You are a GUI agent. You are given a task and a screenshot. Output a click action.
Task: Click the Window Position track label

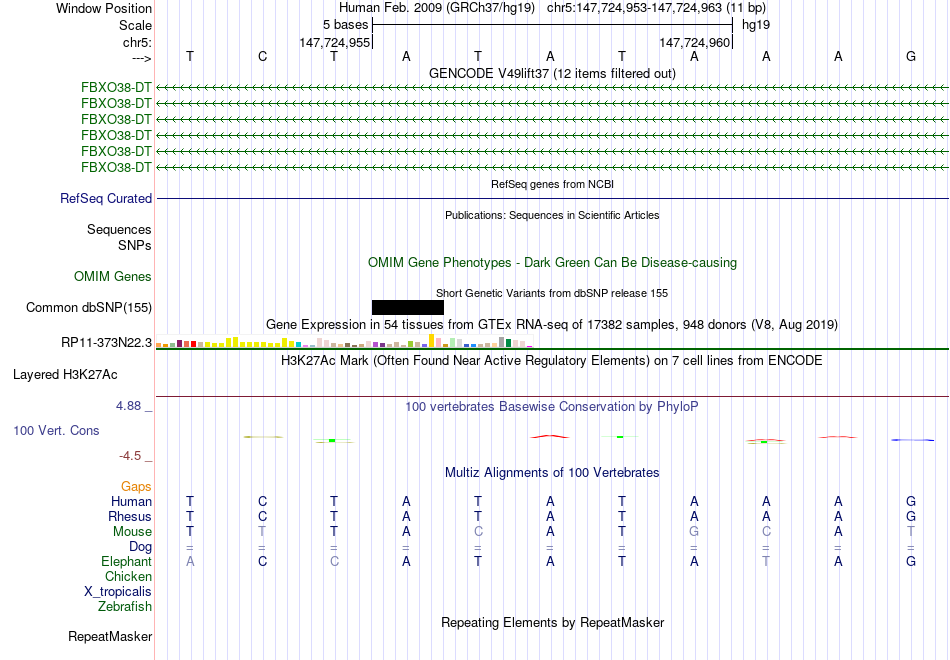(x=104, y=8)
